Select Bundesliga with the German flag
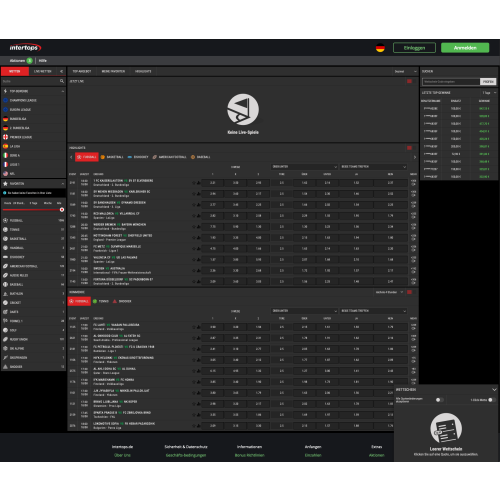 (x=33, y=119)
